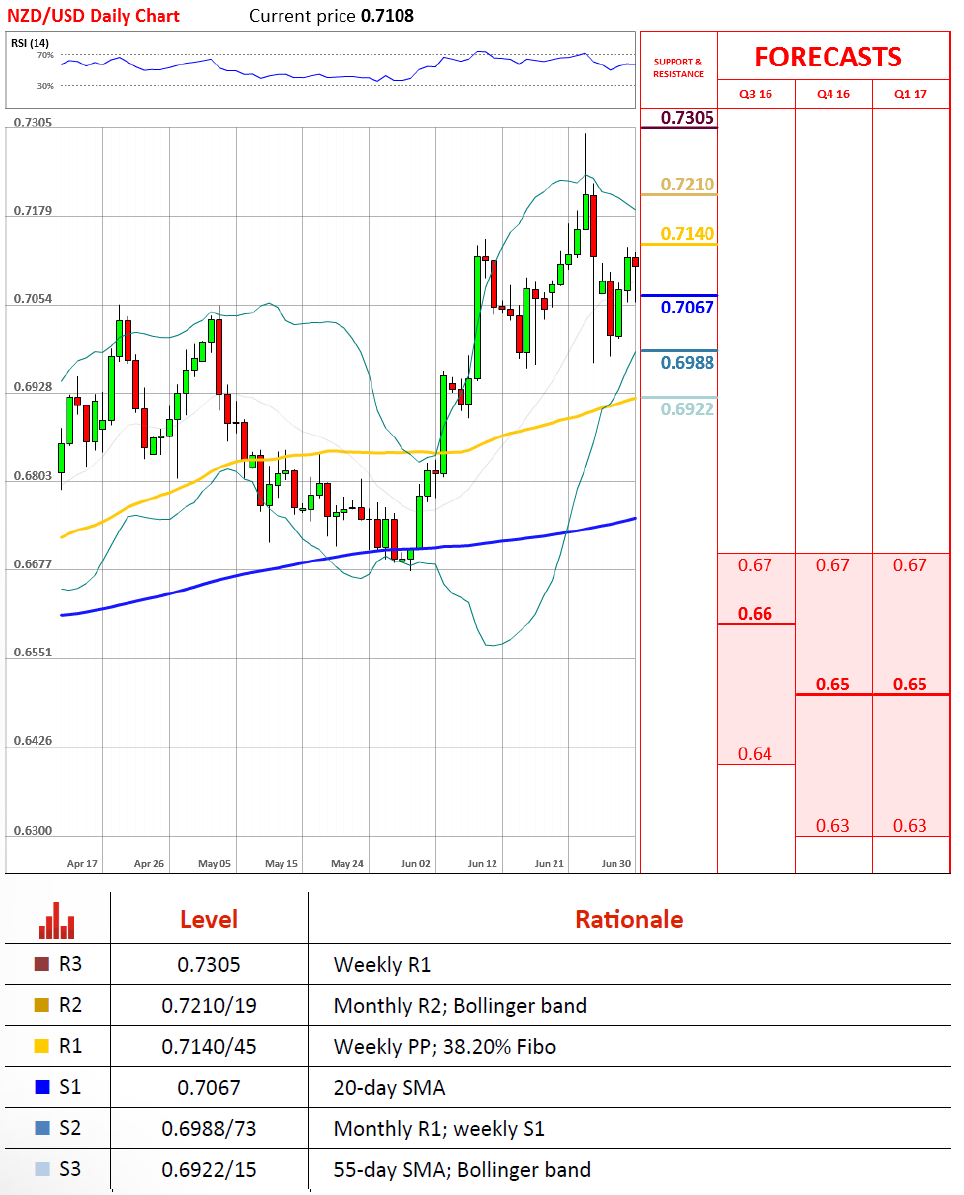This screenshot has width=964, height=1195.
Task: Click the 0.6922/15 level cell
Action: [x=209, y=1170]
